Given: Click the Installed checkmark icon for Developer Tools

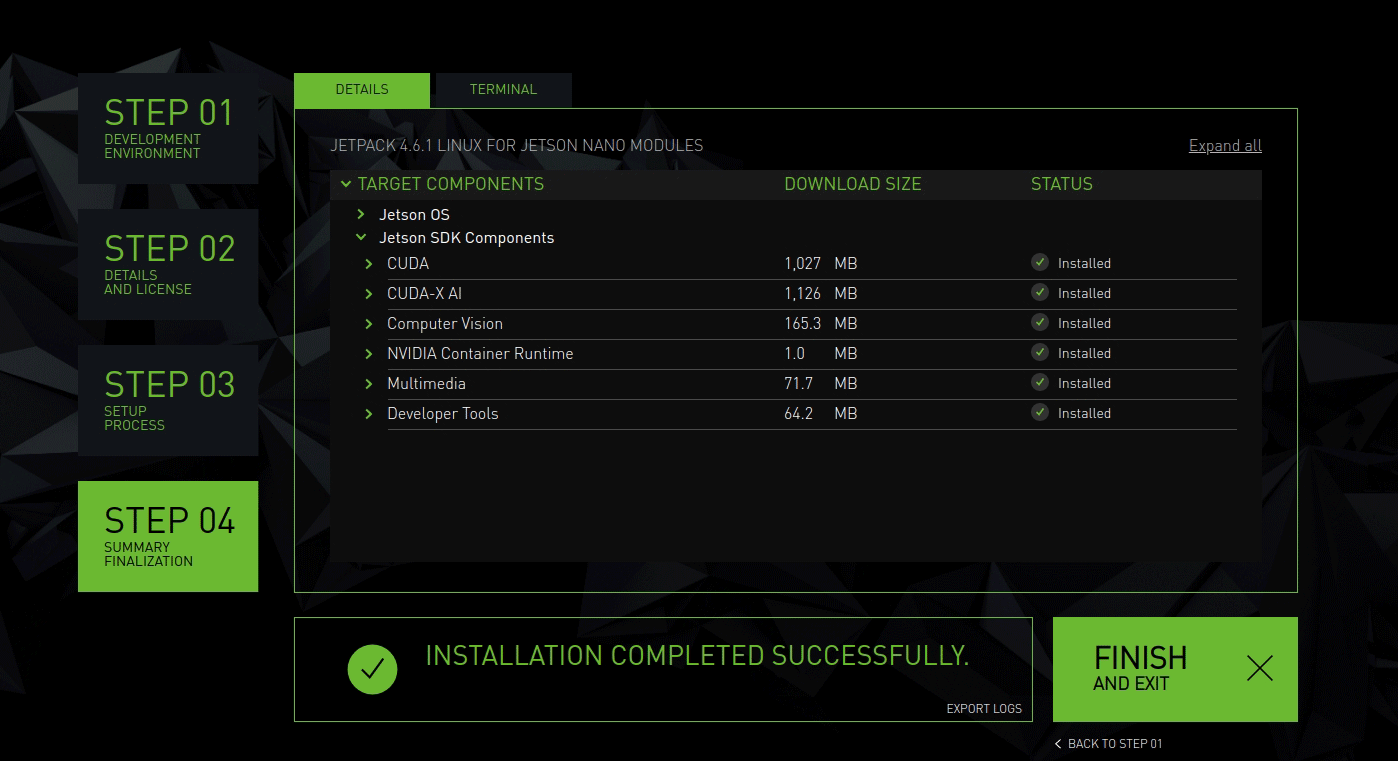Looking at the screenshot, I should pyautogui.click(x=1040, y=412).
